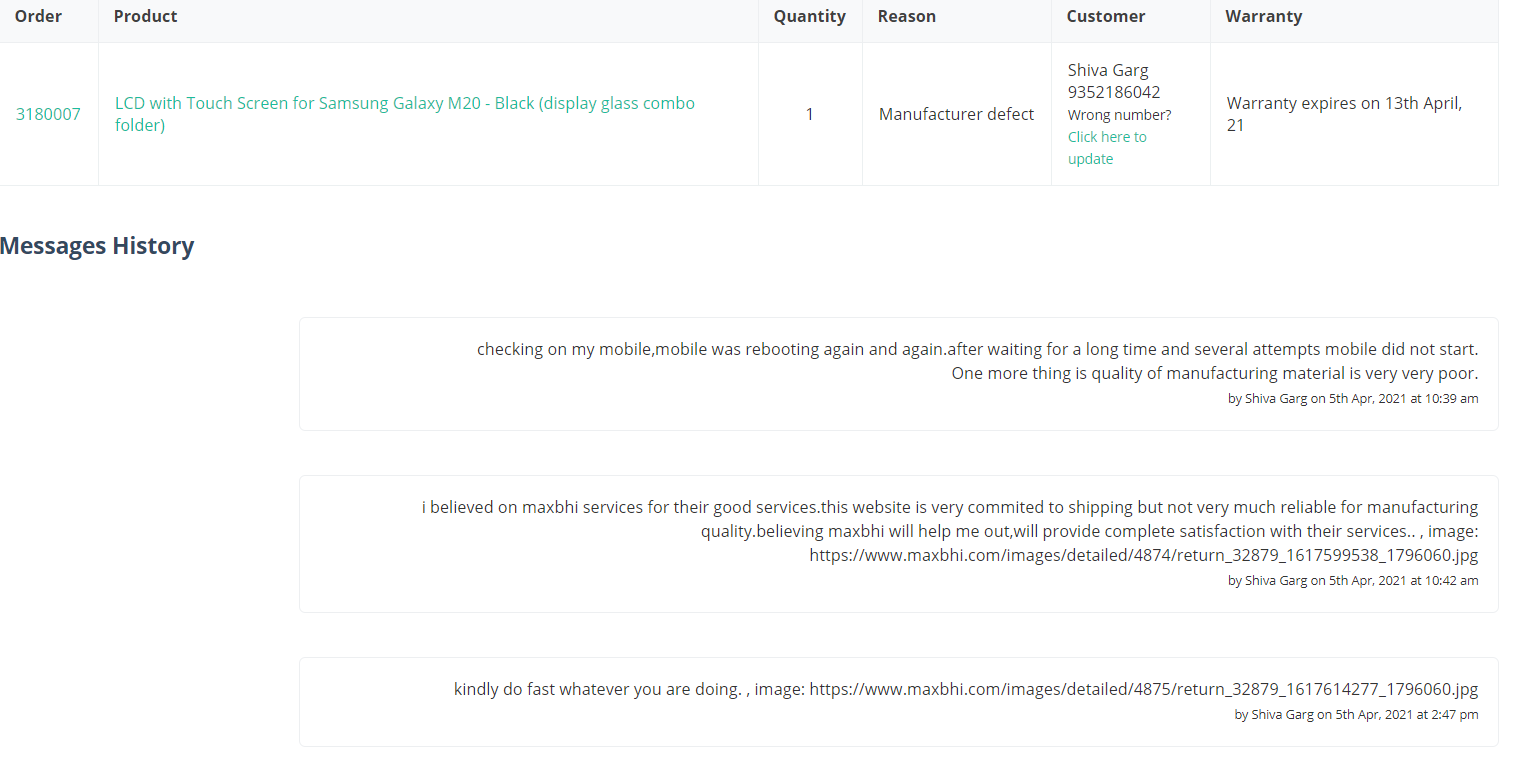
Task: Click image URL ending 1617599538_1796060.jpg
Action: (1144, 555)
